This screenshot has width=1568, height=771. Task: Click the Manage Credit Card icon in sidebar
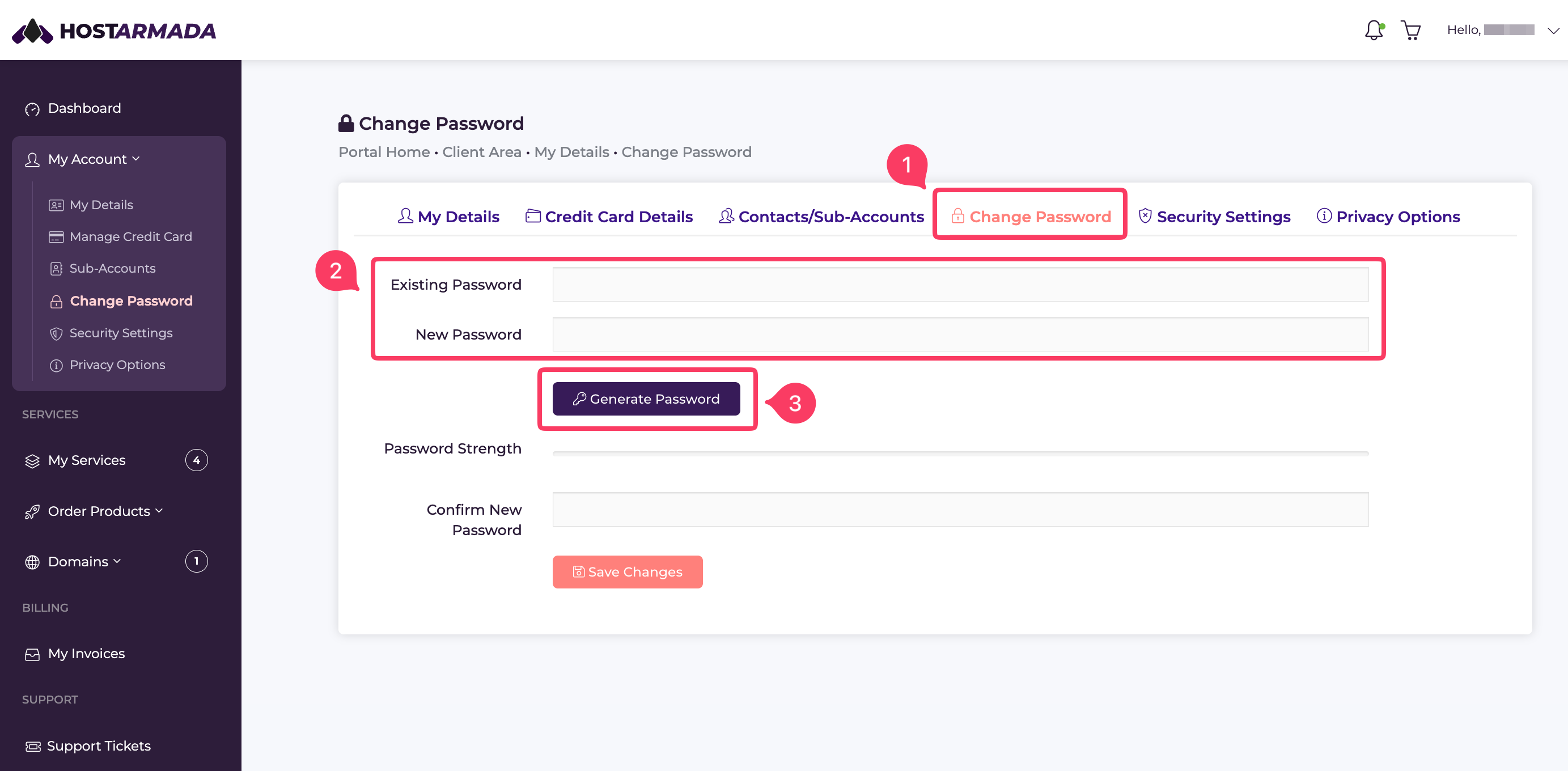coord(56,237)
